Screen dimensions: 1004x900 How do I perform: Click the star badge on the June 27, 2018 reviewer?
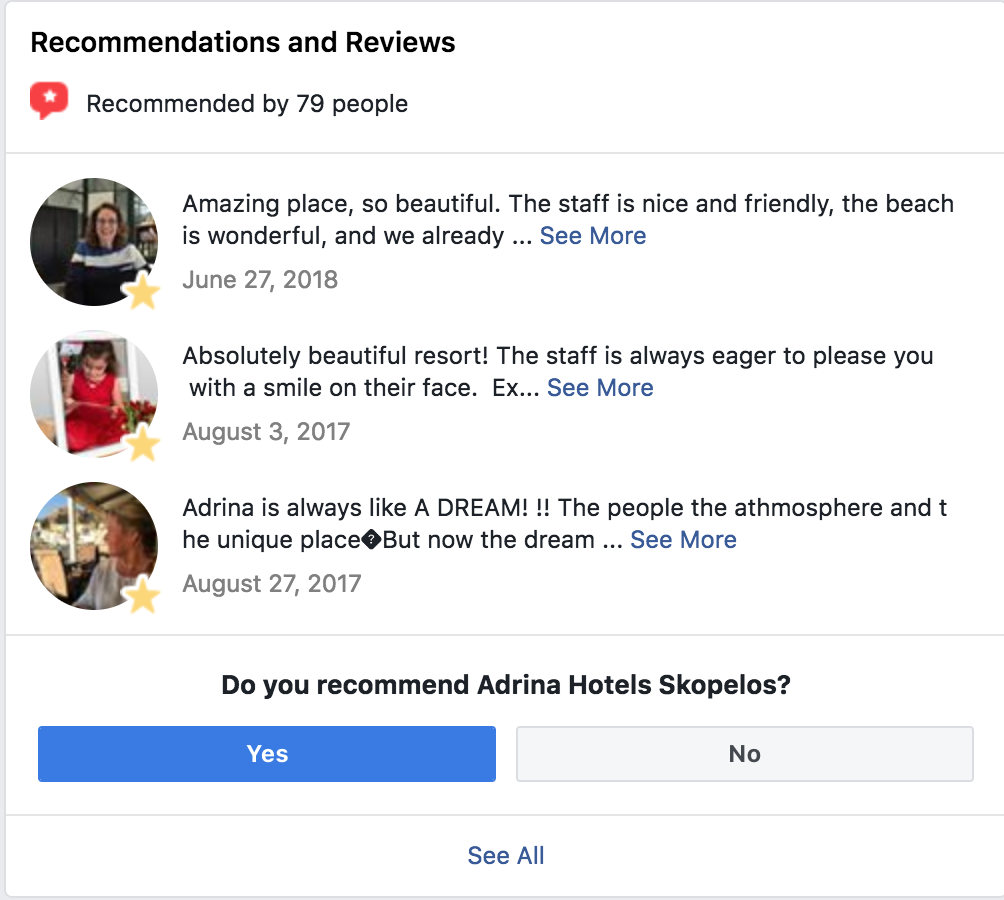tap(143, 292)
